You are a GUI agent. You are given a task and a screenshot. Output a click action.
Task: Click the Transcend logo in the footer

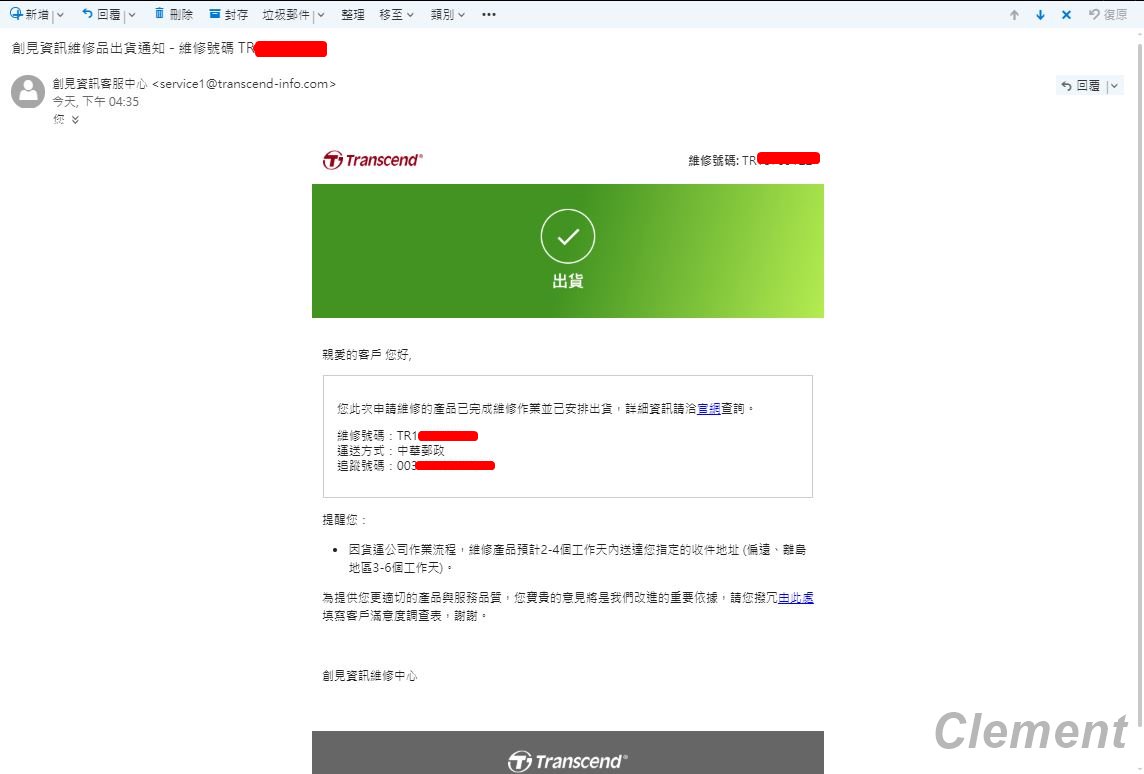click(568, 761)
